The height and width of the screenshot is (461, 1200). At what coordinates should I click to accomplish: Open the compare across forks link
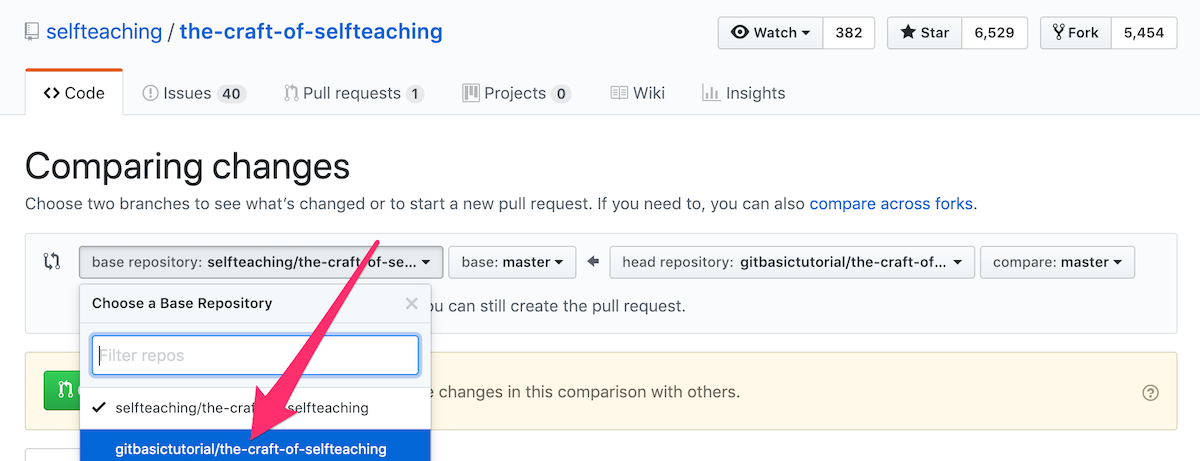click(890, 203)
